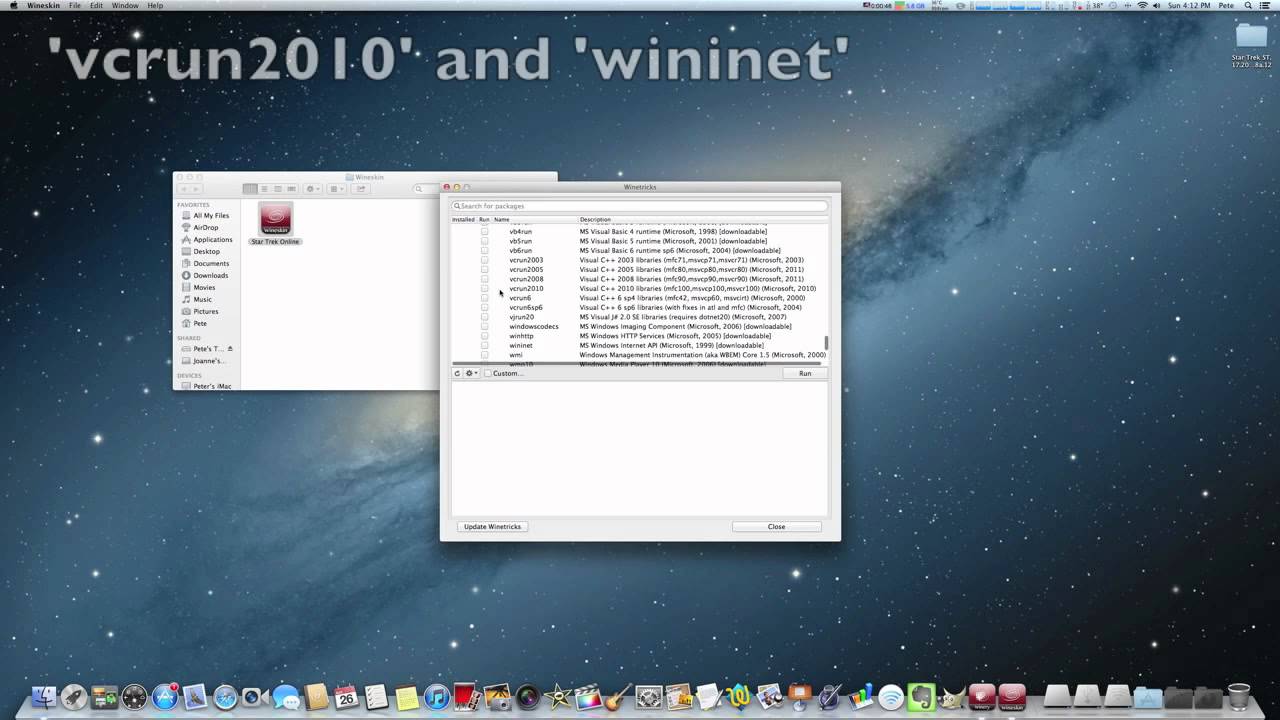Check the vb5run Run checkbox
Image resolution: width=1280 pixels, height=720 pixels.
click(x=485, y=241)
